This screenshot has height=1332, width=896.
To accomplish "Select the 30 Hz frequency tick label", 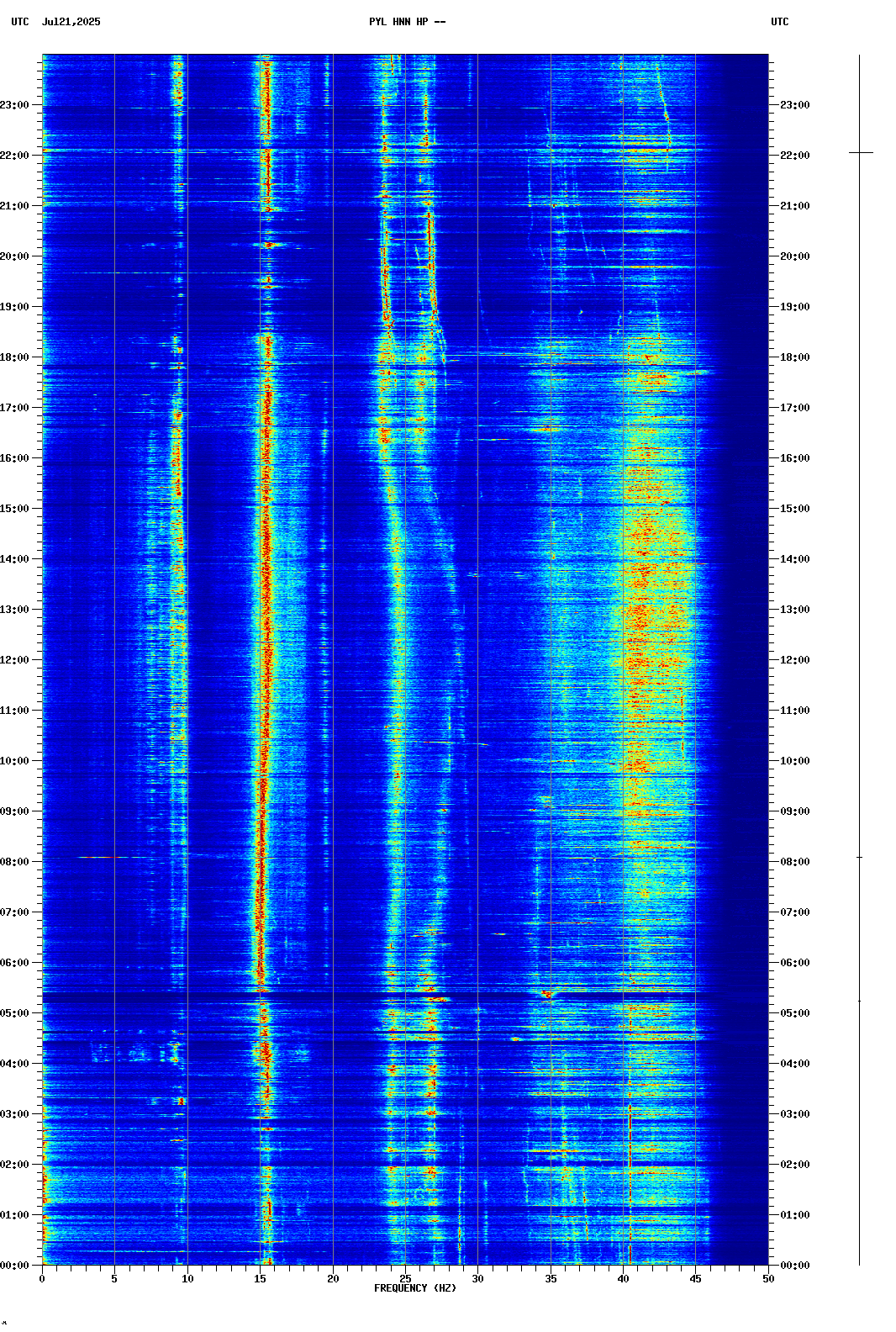I will click(x=477, y=1279).
